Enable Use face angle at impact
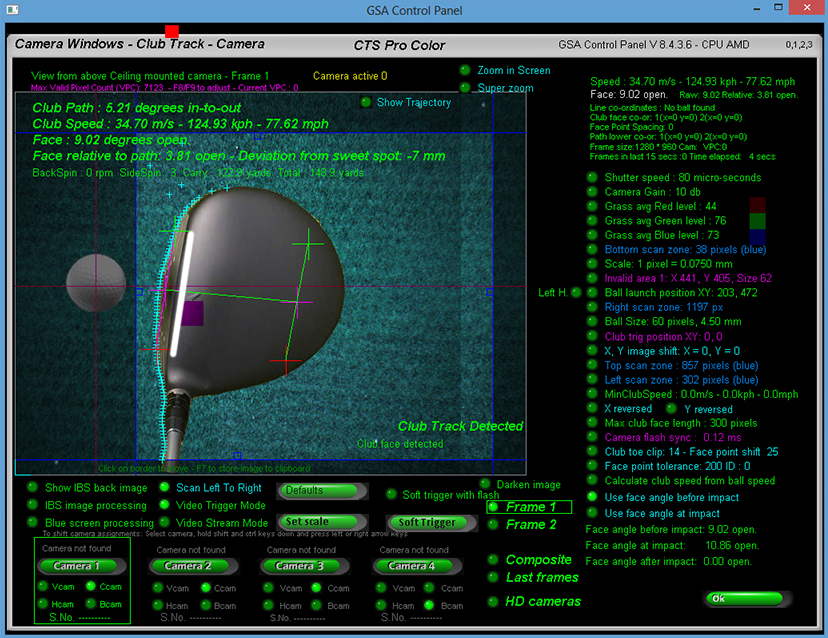 592,512
